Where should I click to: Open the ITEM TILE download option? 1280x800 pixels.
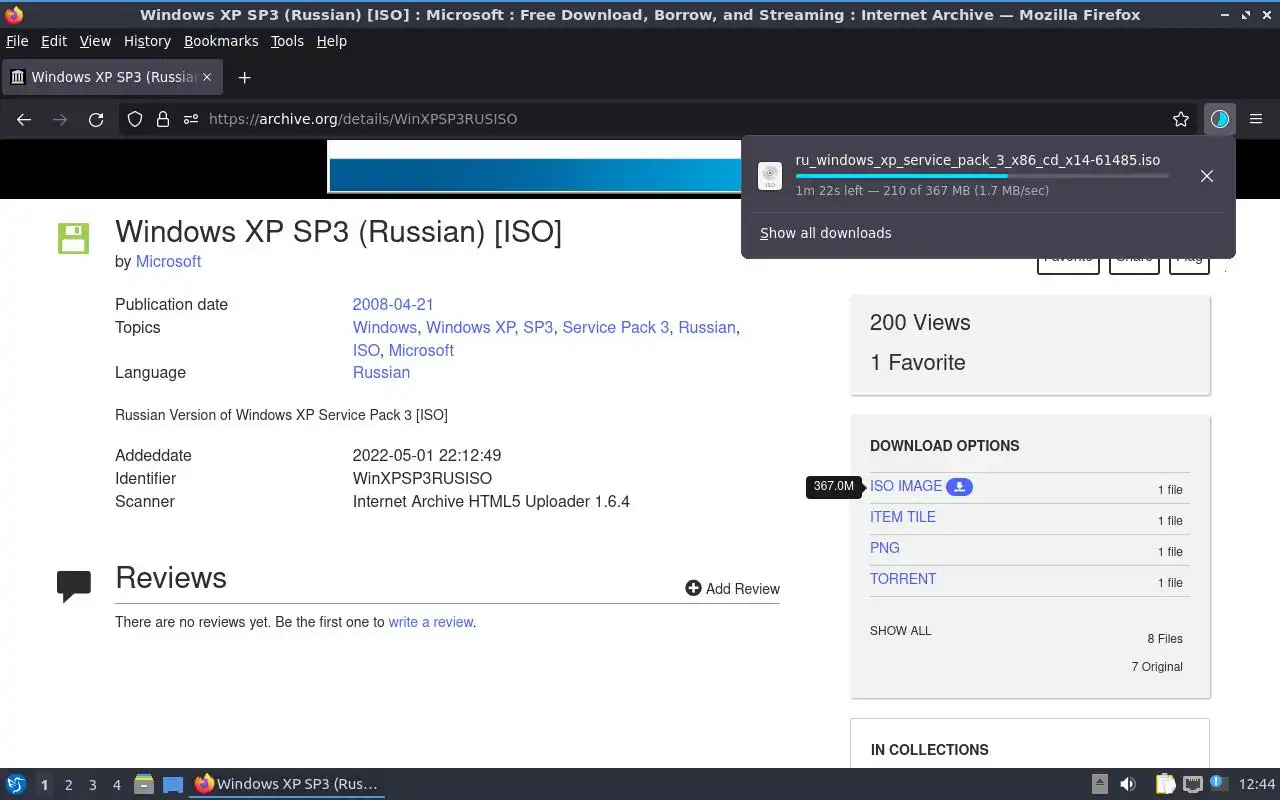point(903,517)
